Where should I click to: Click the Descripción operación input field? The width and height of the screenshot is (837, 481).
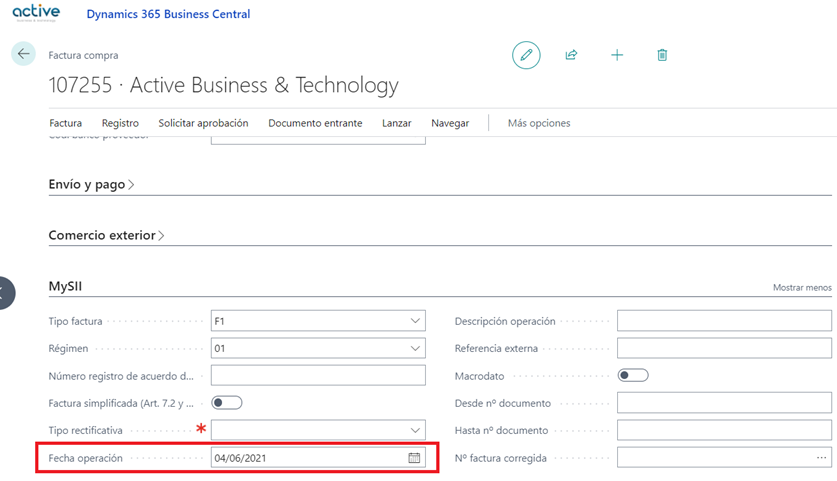click(x=724, y=321)
